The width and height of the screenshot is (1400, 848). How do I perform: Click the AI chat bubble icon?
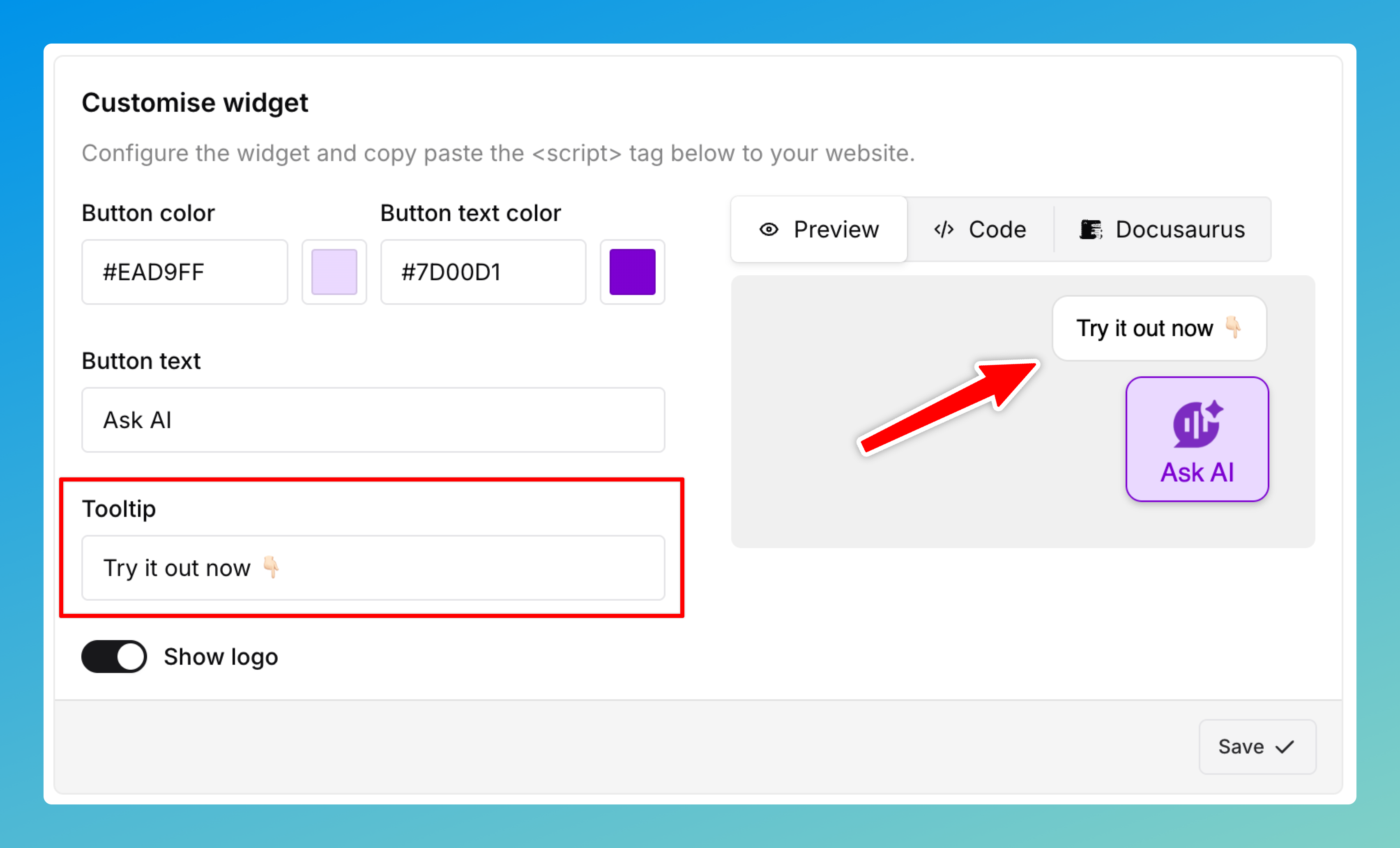click(1197, 424)
